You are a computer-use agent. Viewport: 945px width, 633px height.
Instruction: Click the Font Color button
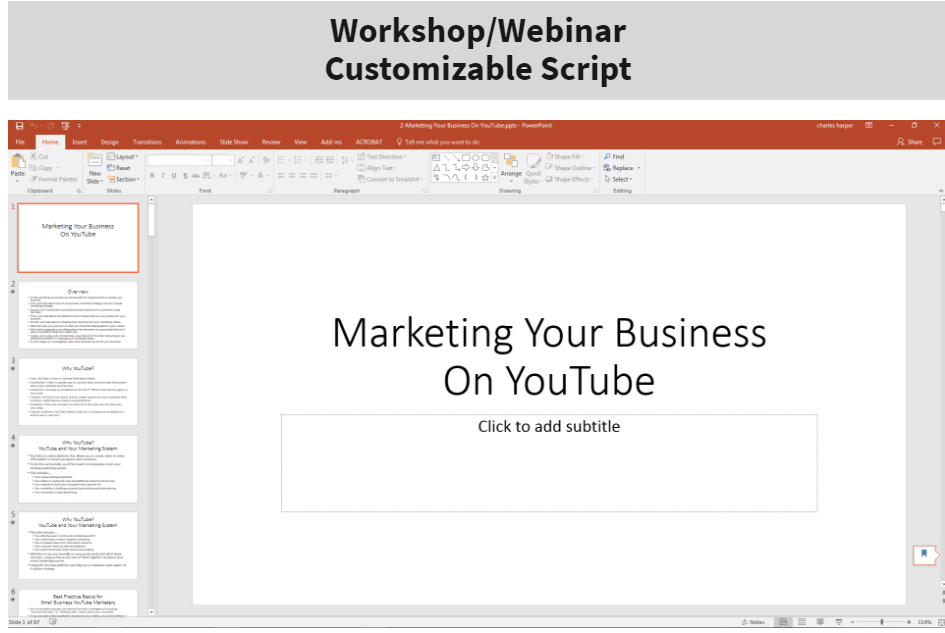(262, 176)
